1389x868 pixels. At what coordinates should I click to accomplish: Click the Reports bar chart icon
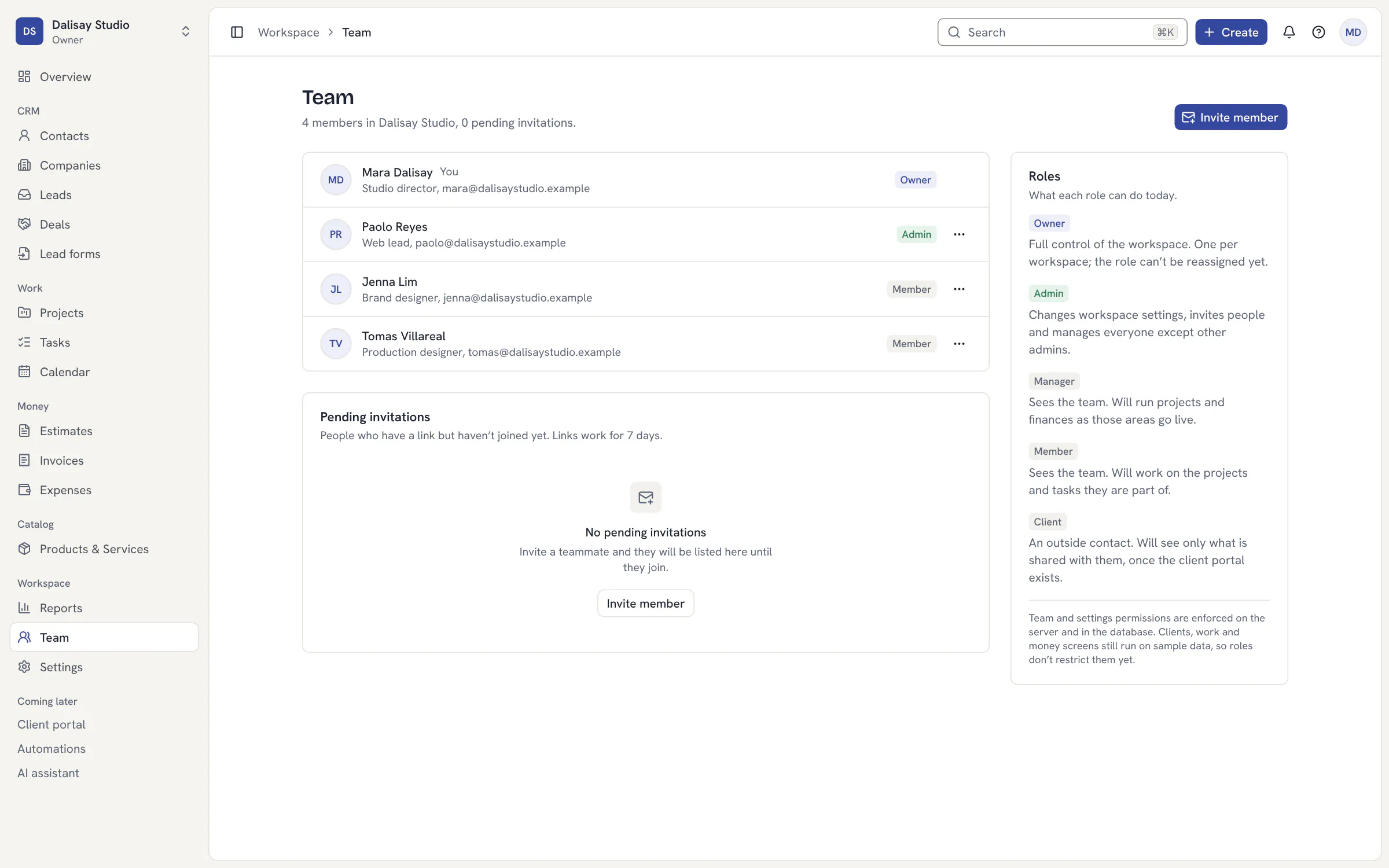pyautogui.click(x=24, y=608)
